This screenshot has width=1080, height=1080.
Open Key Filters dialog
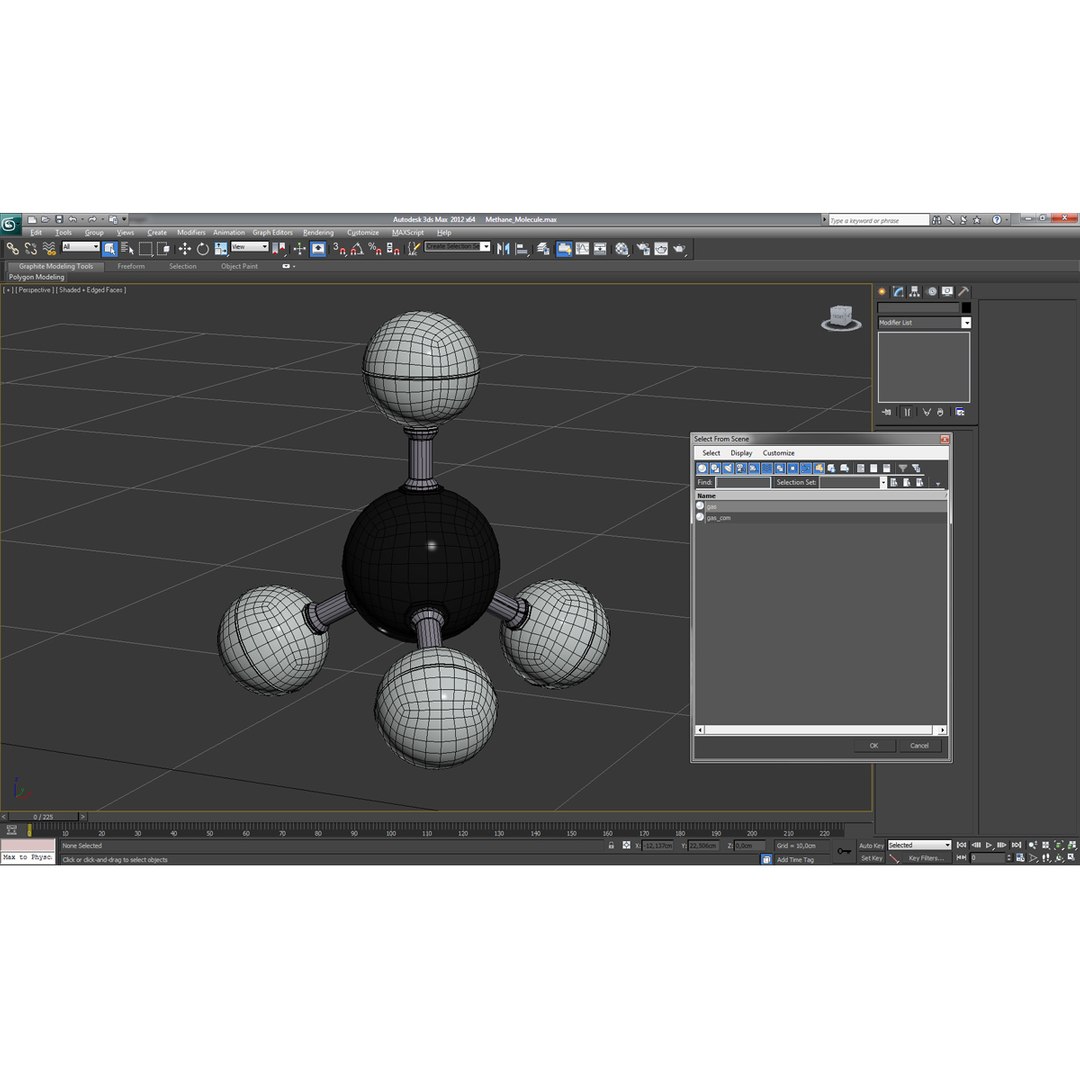(926, 858)
